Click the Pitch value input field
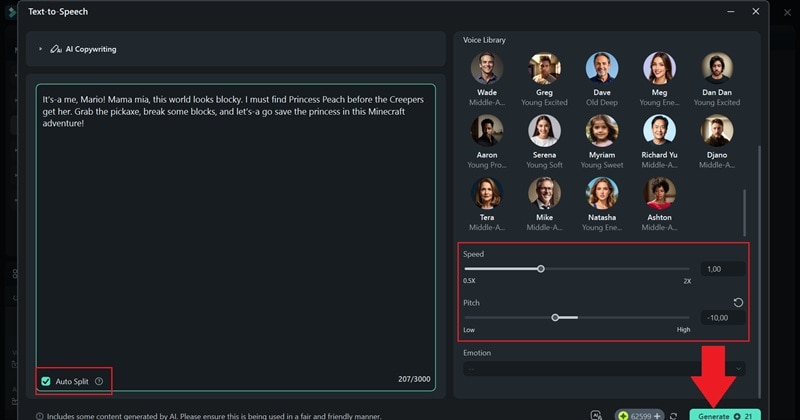 click(722, 317)
